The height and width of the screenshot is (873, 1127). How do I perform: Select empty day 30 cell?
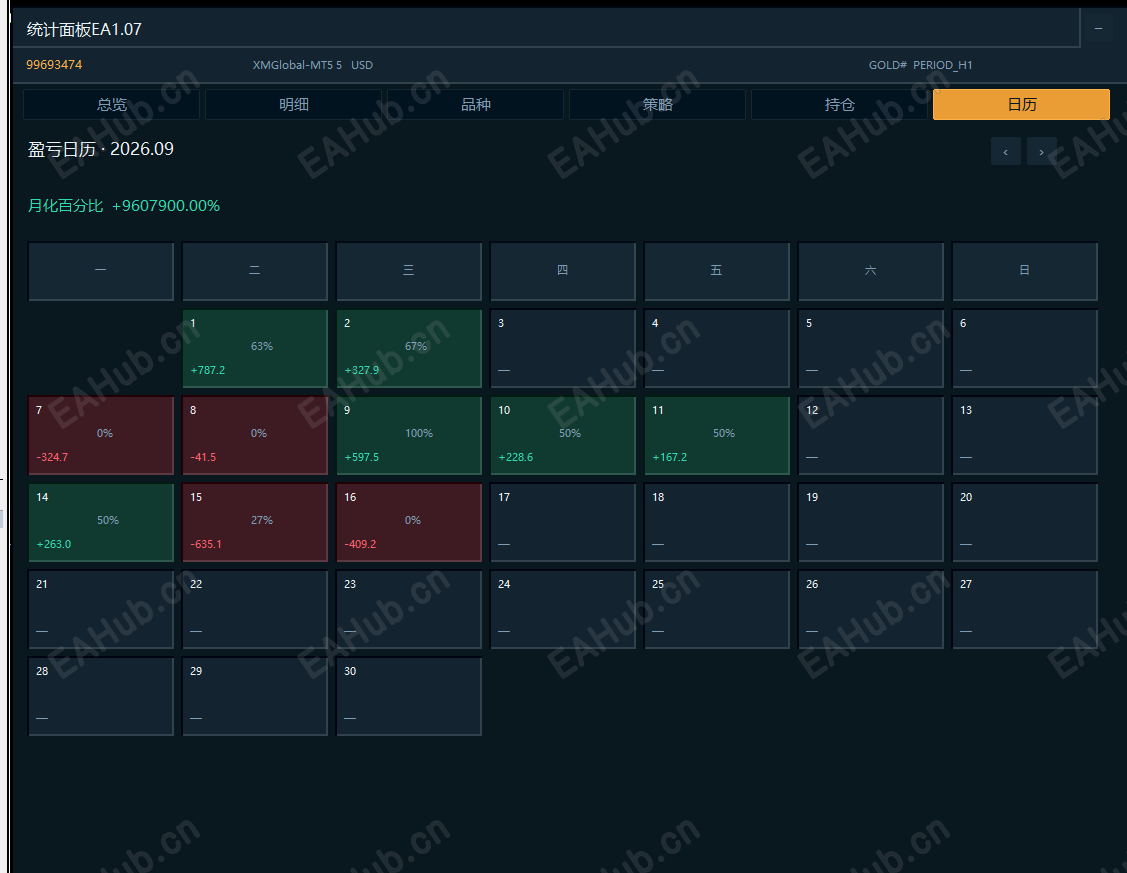coord(409,696)
